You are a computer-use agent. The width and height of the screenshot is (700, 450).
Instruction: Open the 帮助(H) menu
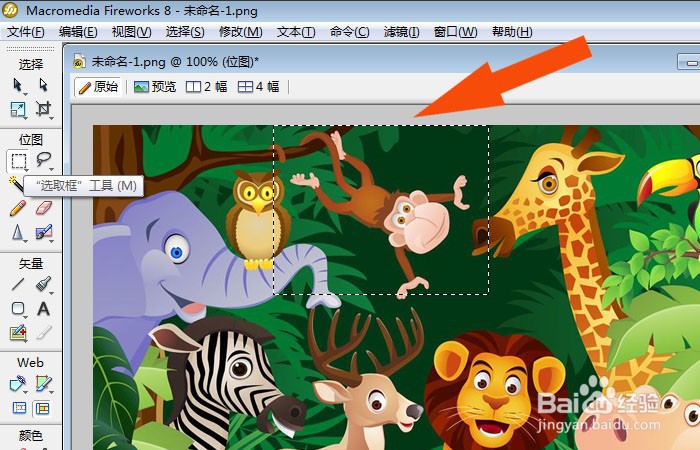(x=512, y=32)
